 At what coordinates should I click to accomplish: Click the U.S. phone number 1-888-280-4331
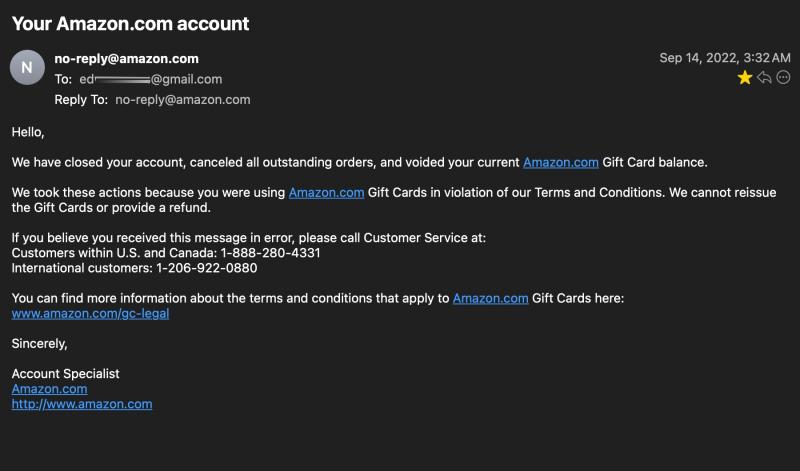[x=270, y=253]
